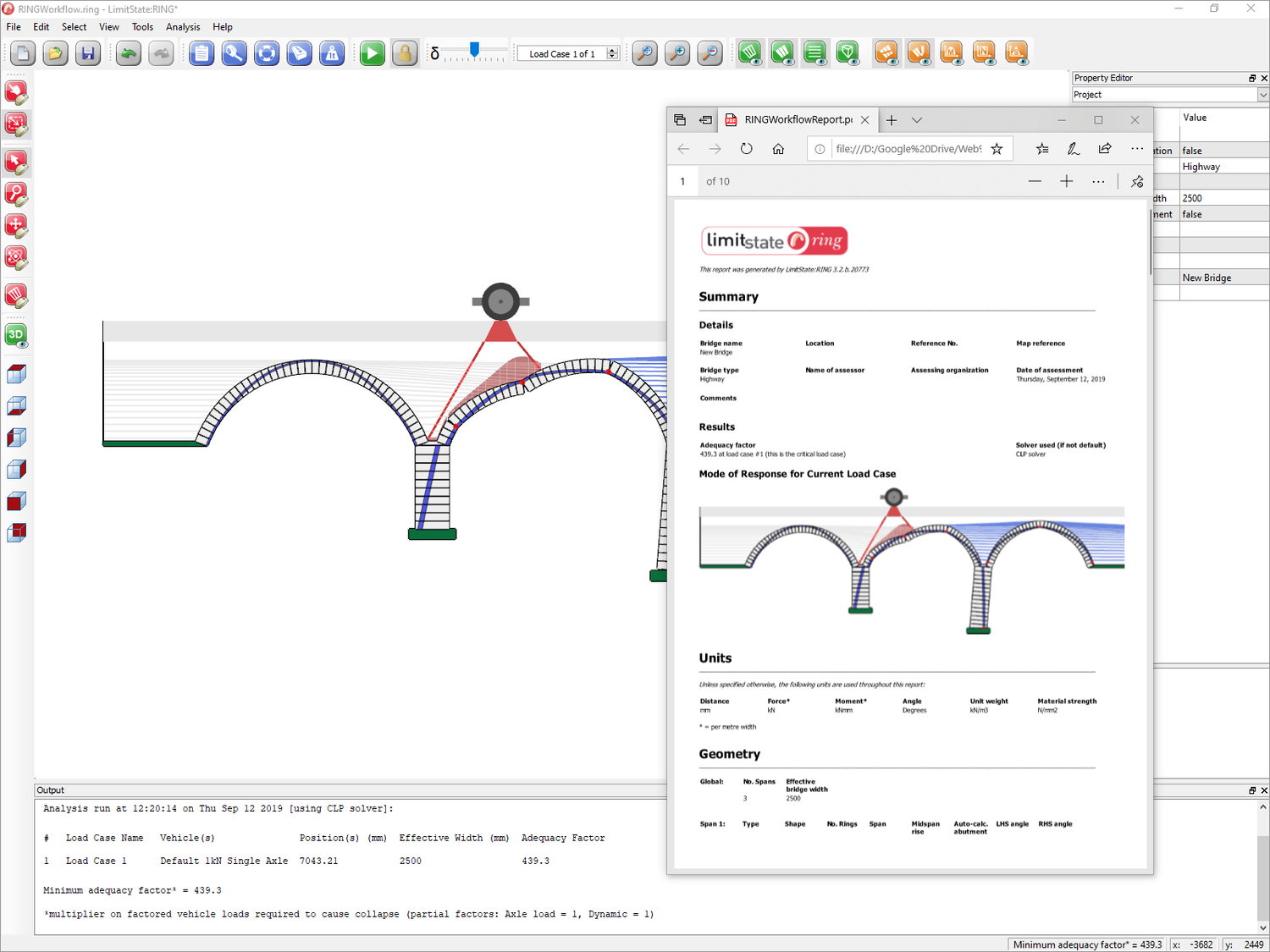Add the report page to favorites
This screenshot has height=952, width=1270.
point(997,148)
